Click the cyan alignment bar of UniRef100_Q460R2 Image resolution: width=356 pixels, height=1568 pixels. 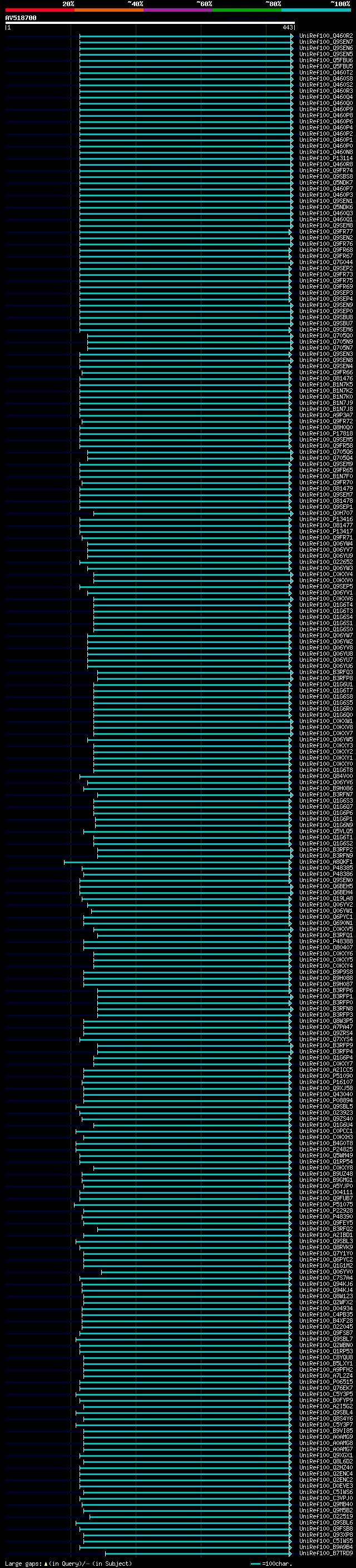click(x=186, y=36)
